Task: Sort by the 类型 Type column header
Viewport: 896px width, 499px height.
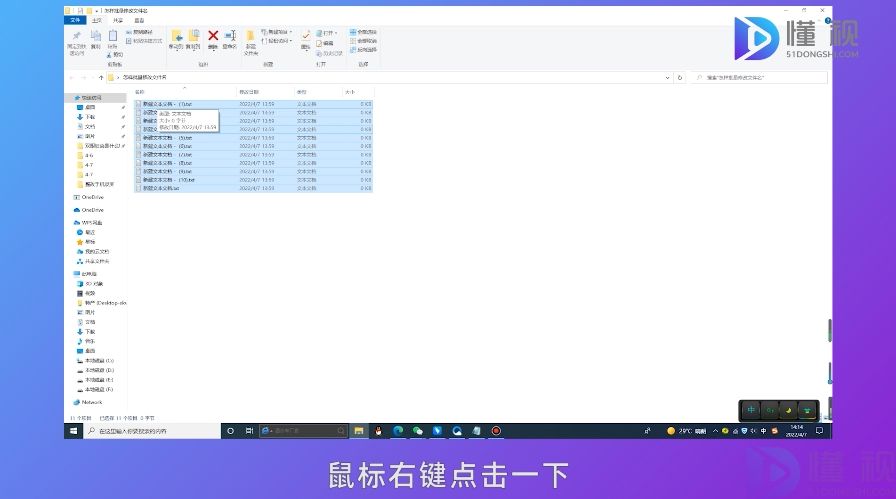Action: coord(302,92)
